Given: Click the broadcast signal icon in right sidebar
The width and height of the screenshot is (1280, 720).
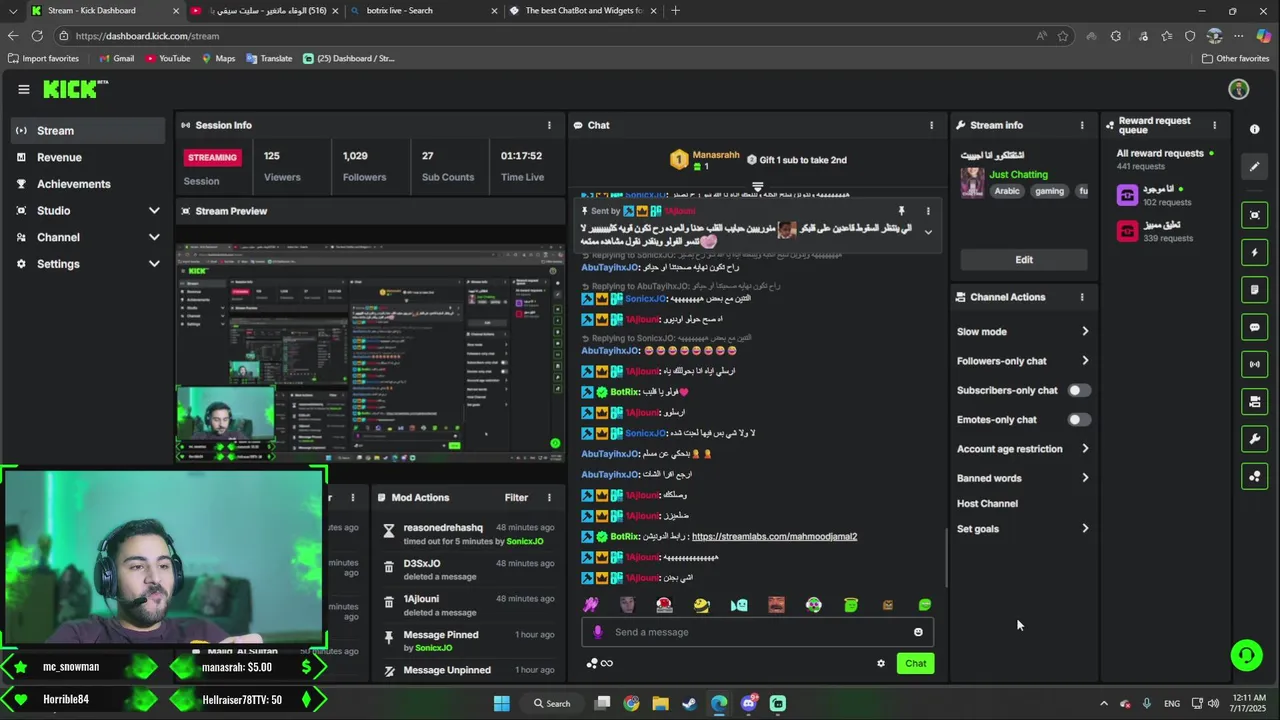Looking at the screenshot, I should click(1255, 364).
